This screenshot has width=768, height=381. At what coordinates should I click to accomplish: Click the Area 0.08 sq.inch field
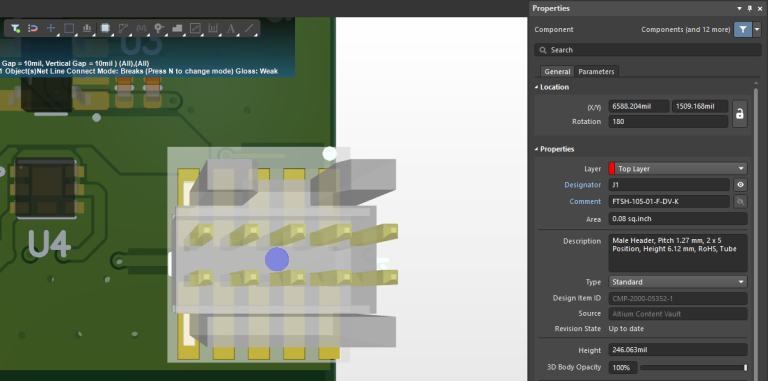(678, 219)
